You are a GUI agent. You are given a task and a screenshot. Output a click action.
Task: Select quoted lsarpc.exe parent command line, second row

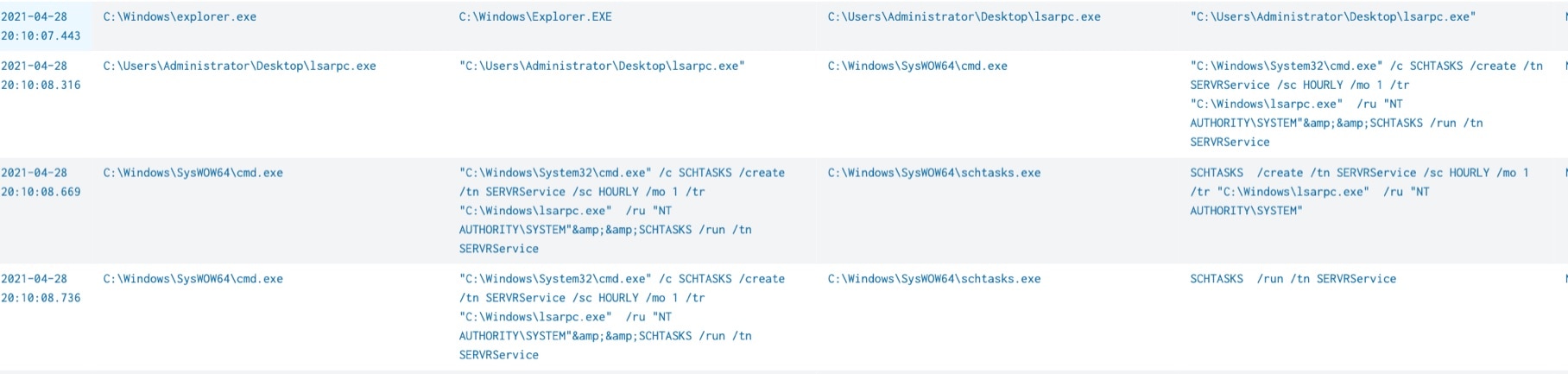coord(602,66)
